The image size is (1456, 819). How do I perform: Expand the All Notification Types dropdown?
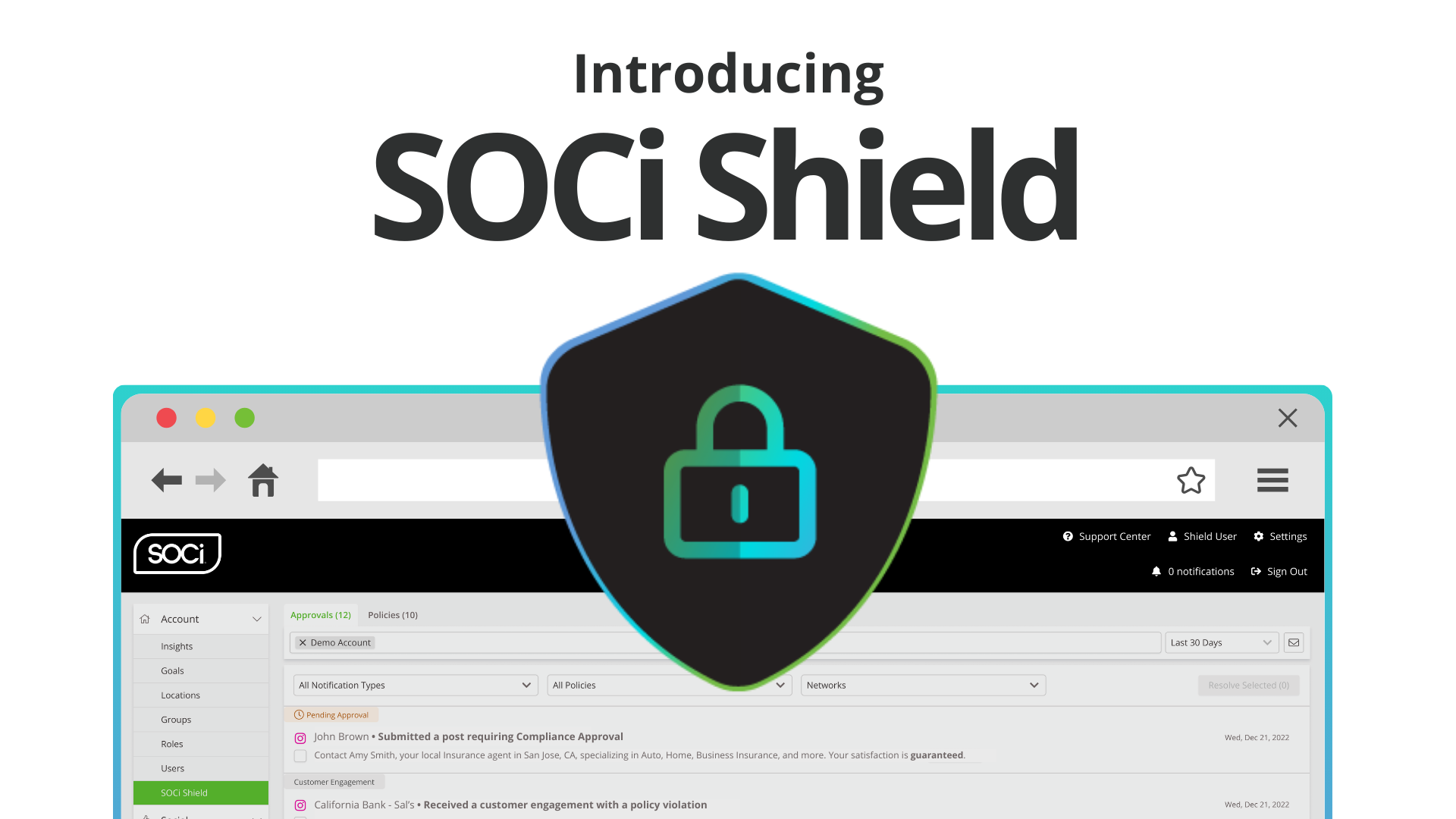tap(414, 684)
